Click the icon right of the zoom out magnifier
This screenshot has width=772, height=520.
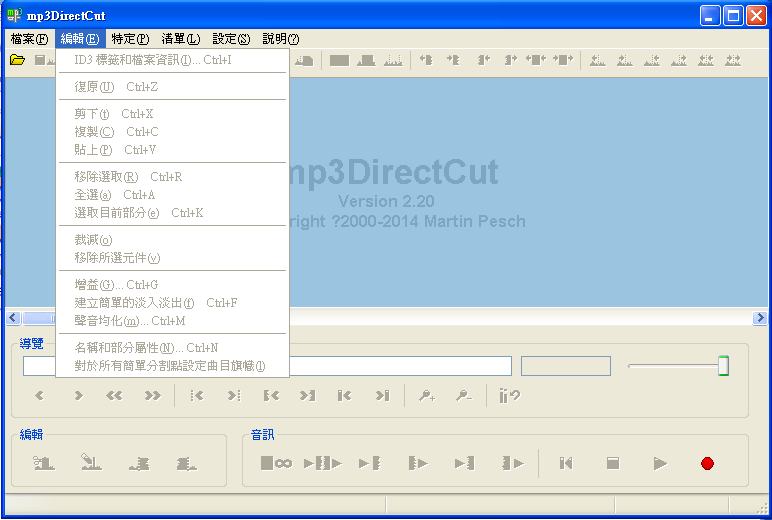(510, 395)
